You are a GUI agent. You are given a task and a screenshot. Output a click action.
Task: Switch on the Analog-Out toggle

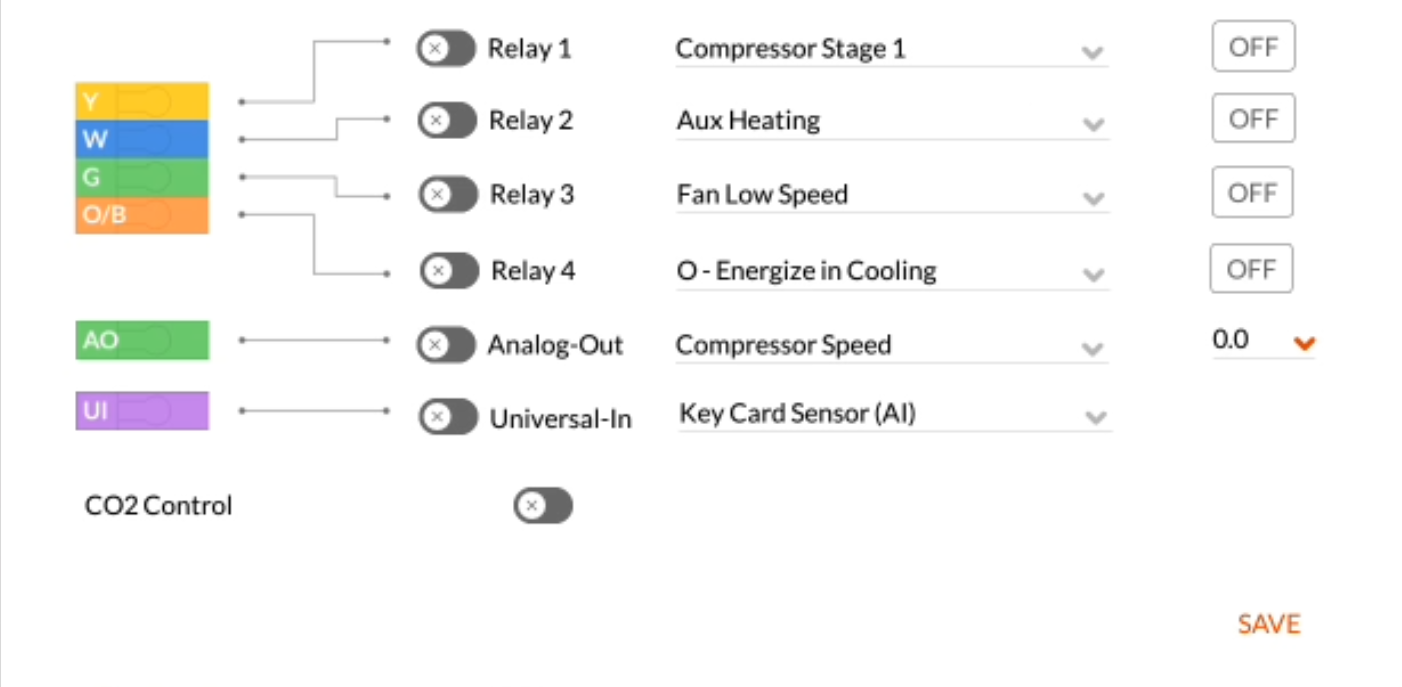coord(446,345)
